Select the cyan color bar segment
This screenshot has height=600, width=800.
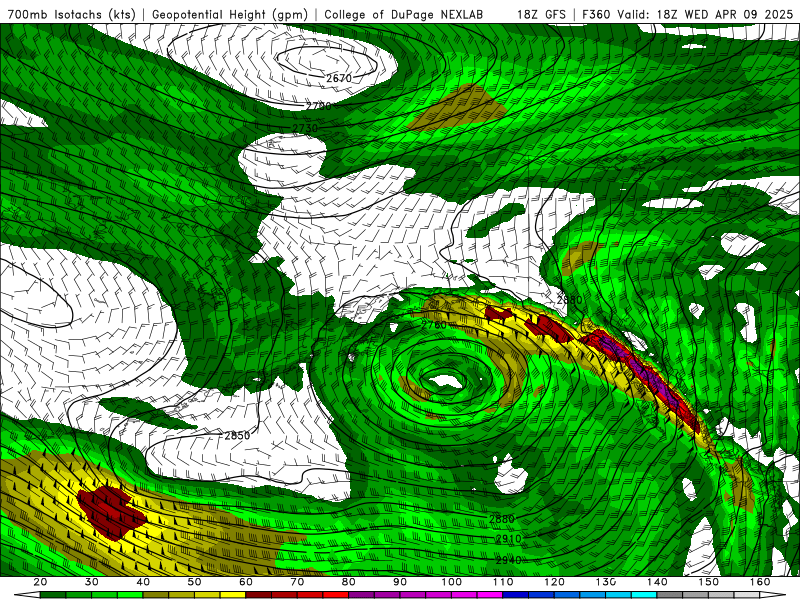644,594
